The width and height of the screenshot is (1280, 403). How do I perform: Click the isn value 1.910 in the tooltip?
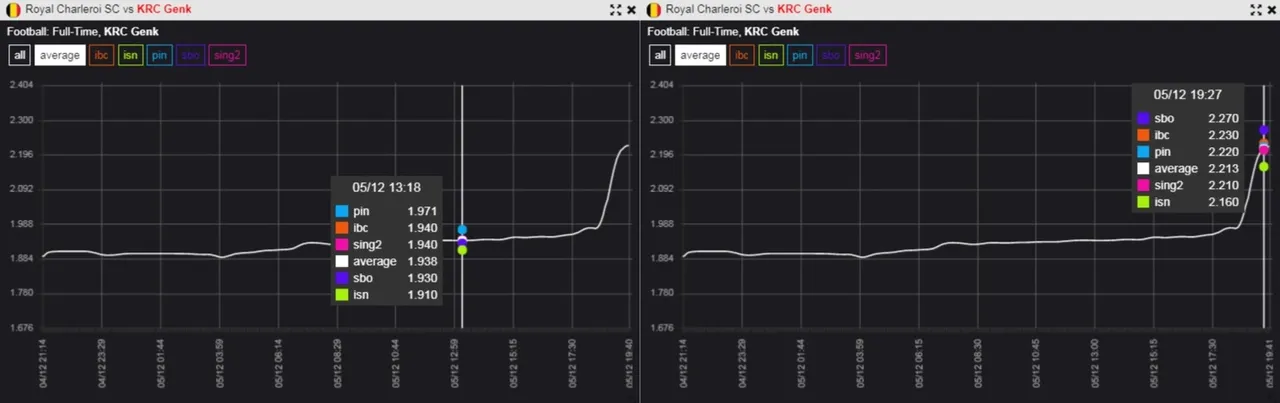click(x=422, y=294)
